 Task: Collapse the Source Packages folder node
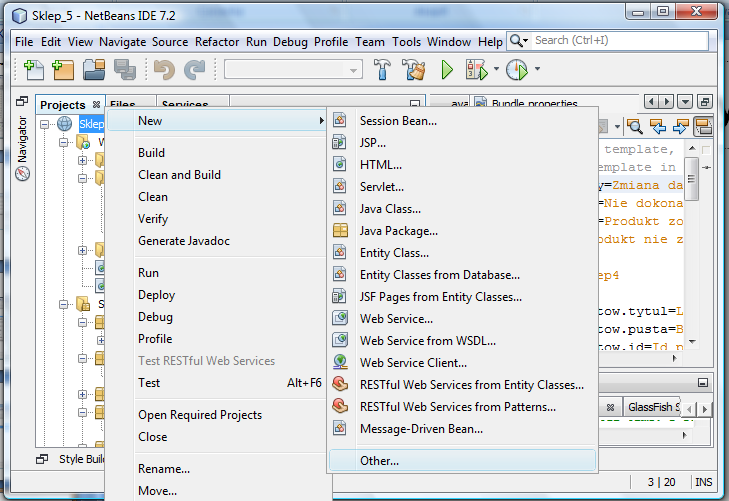tap(64, 305)
